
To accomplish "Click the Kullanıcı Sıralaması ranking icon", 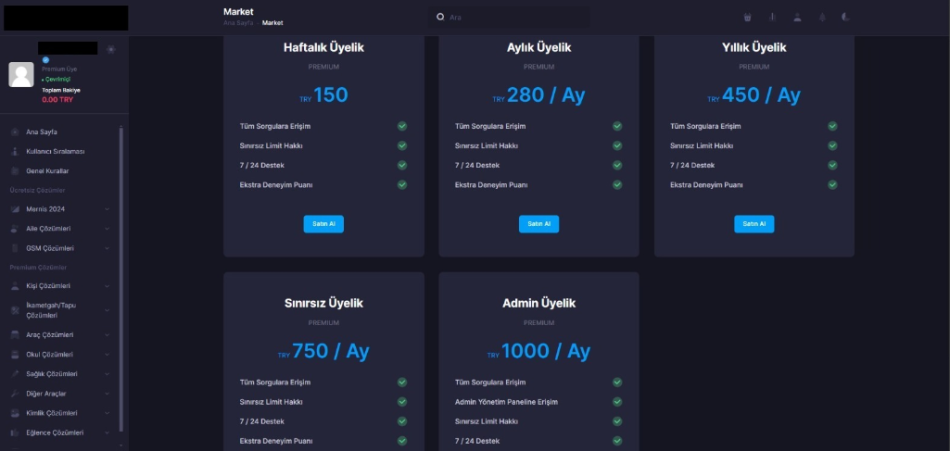I will (15, 151).
